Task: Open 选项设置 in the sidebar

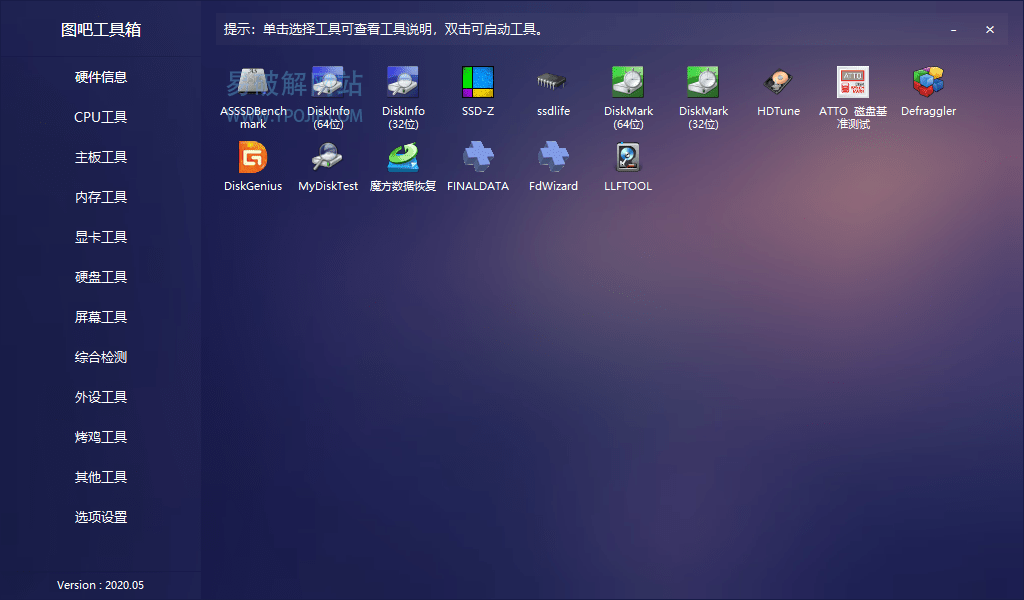Action: [100, 517]
